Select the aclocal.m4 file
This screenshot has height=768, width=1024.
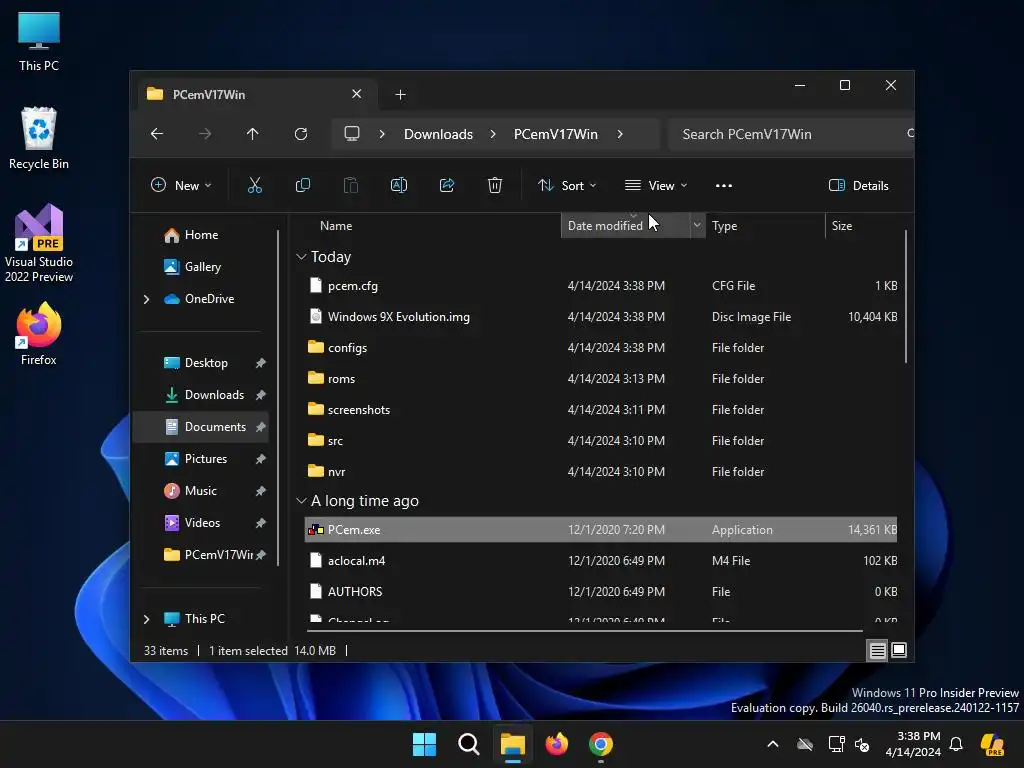click(x=357, y=561)
